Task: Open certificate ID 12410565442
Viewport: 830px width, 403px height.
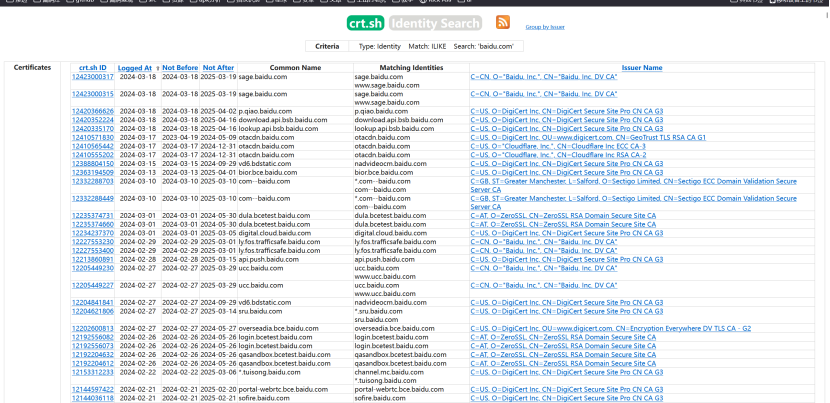Action: (93, 146)
